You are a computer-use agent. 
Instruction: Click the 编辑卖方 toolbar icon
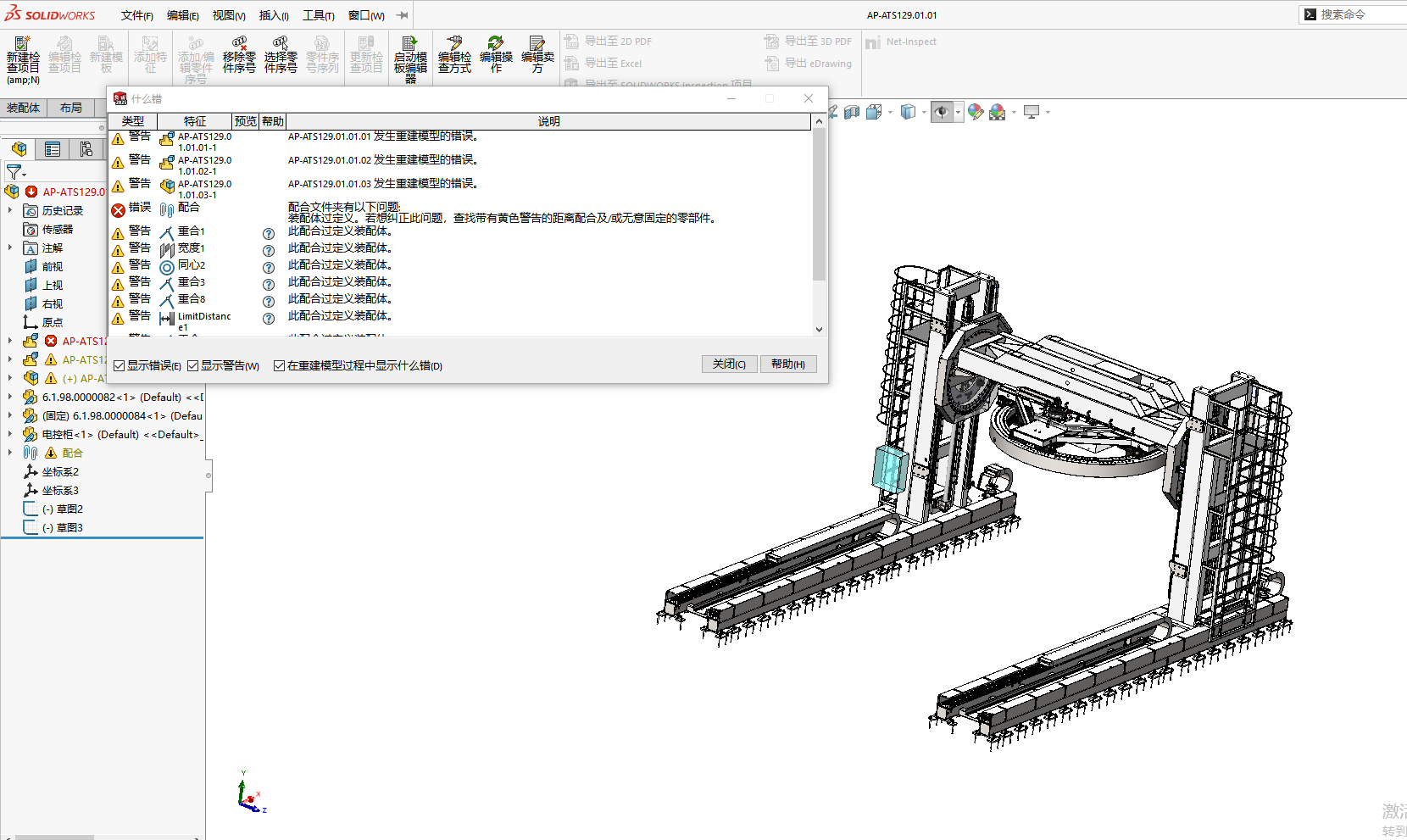(537, 54)
